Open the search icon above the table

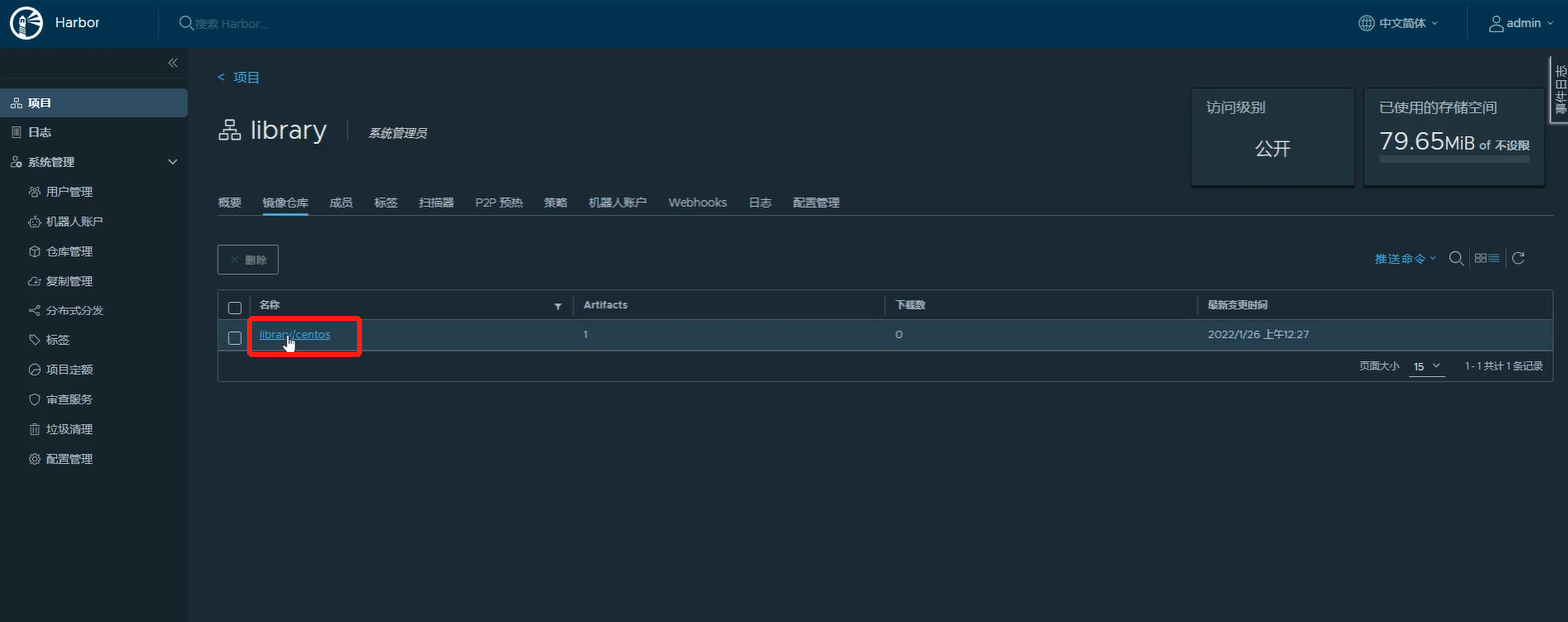click(1456, 258)
